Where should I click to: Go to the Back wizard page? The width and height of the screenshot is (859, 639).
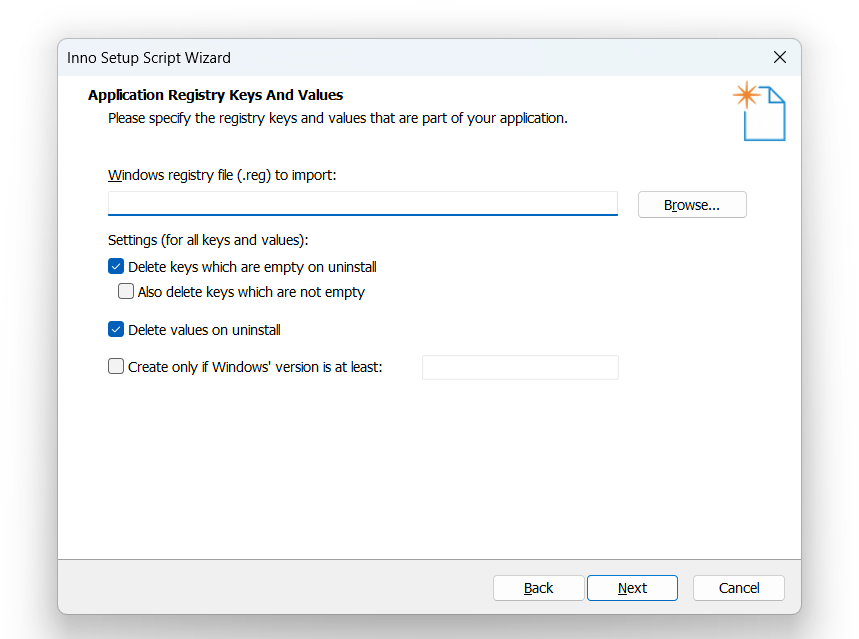pyautogui.click(x=539, y=588)
